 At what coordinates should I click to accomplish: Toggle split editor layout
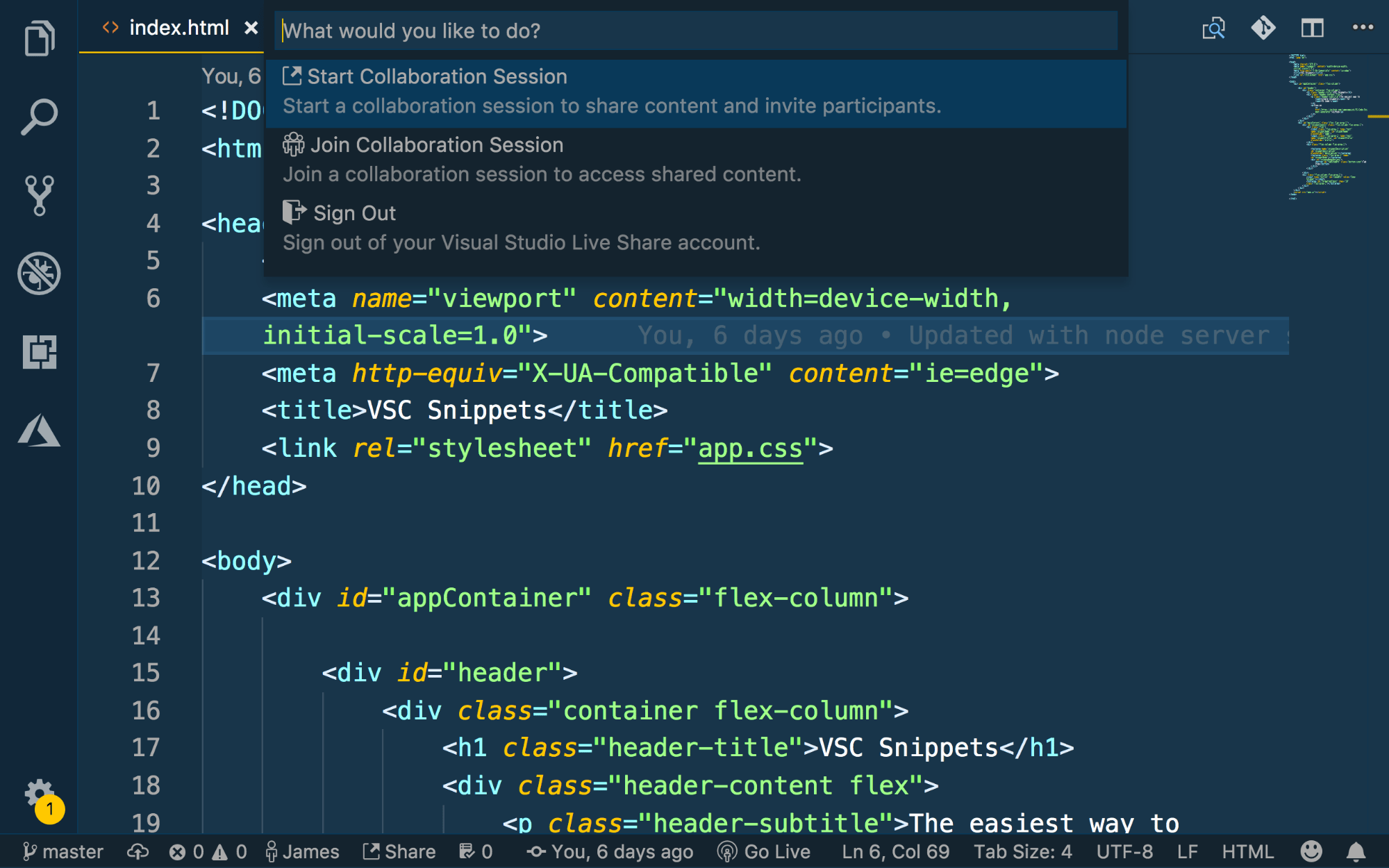pyautogui.click(x=1312, y=28)
